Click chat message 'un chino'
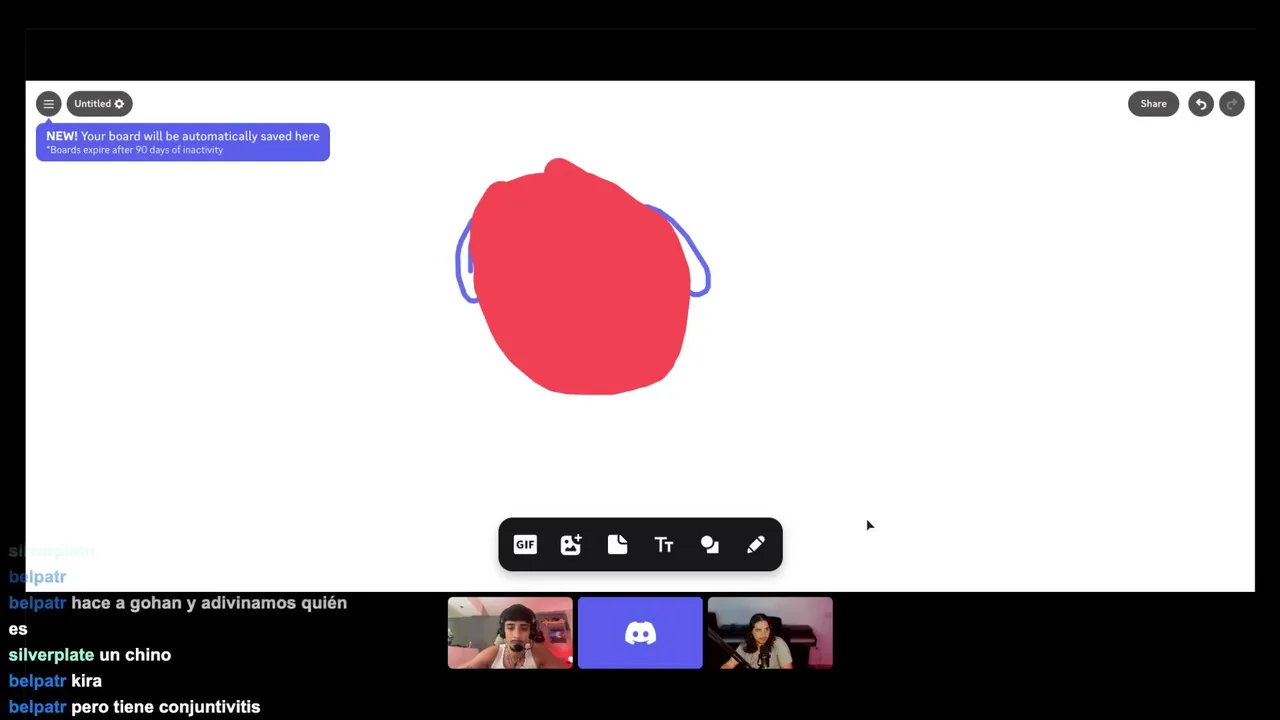1280x720 pixels. click(x=135, y=655)
